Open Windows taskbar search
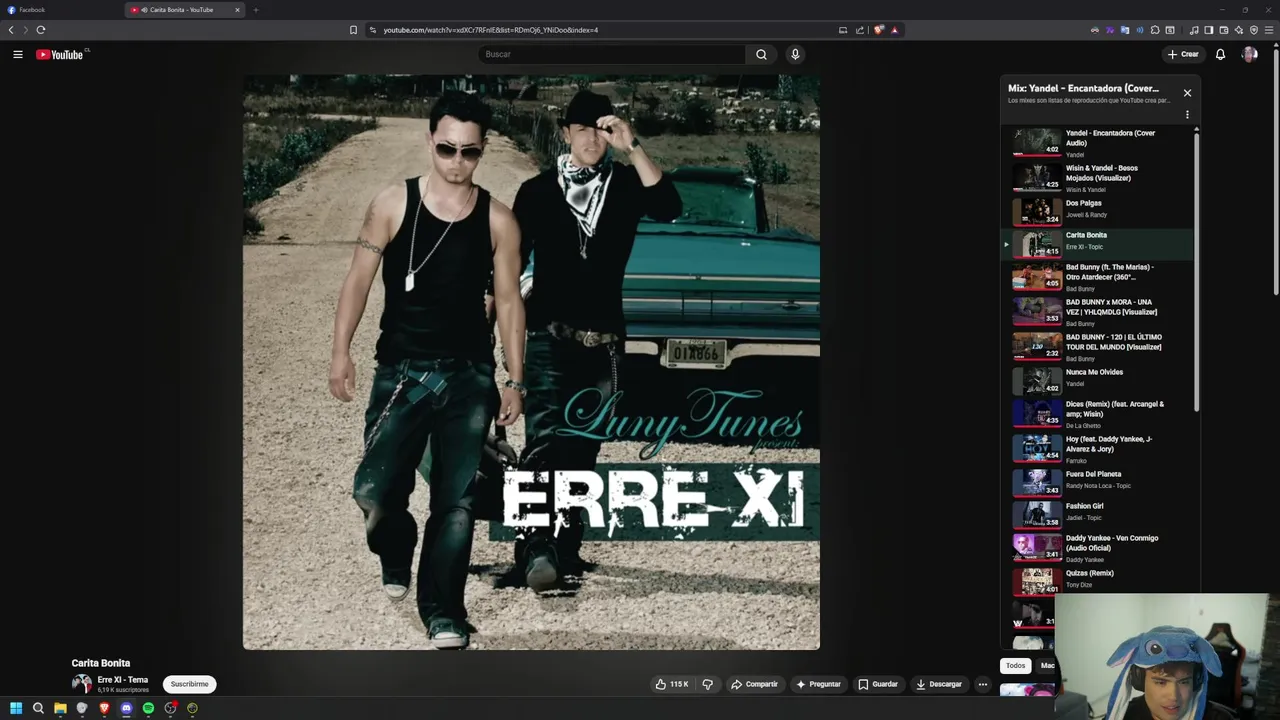1280x720 pixels. (38, 708)
